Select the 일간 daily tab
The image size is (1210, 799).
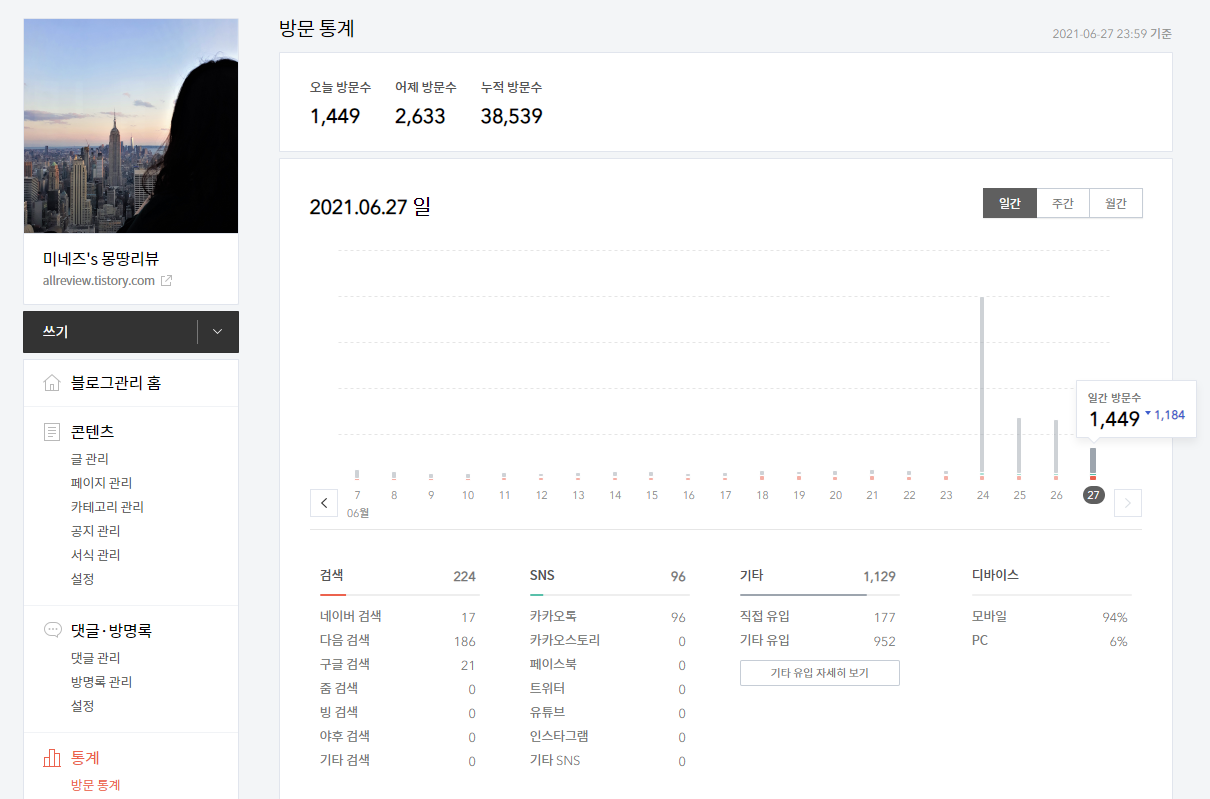pos(1009,203)
